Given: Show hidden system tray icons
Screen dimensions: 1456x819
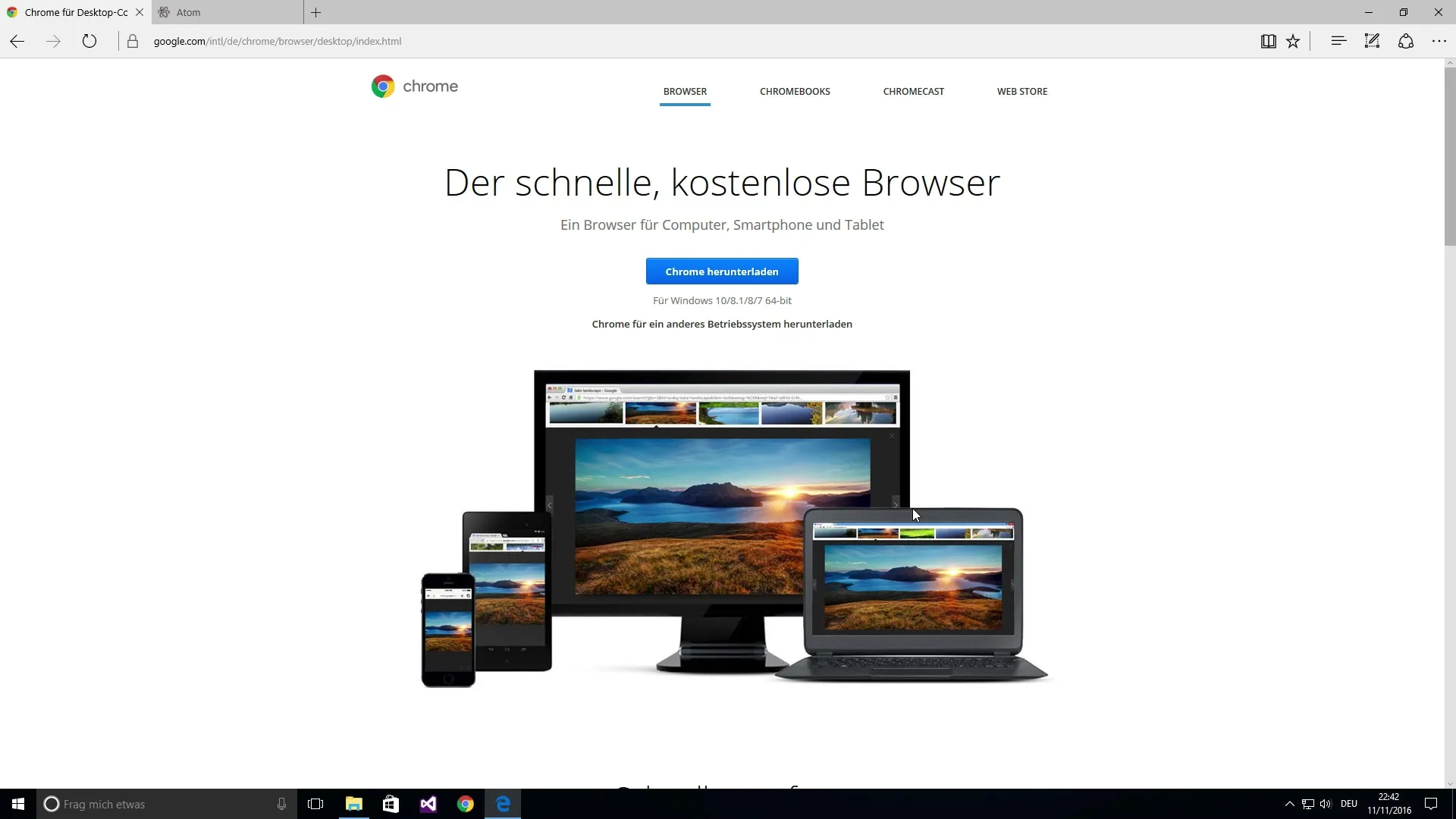Looking at the screenshot, I should coord(1289,804).
